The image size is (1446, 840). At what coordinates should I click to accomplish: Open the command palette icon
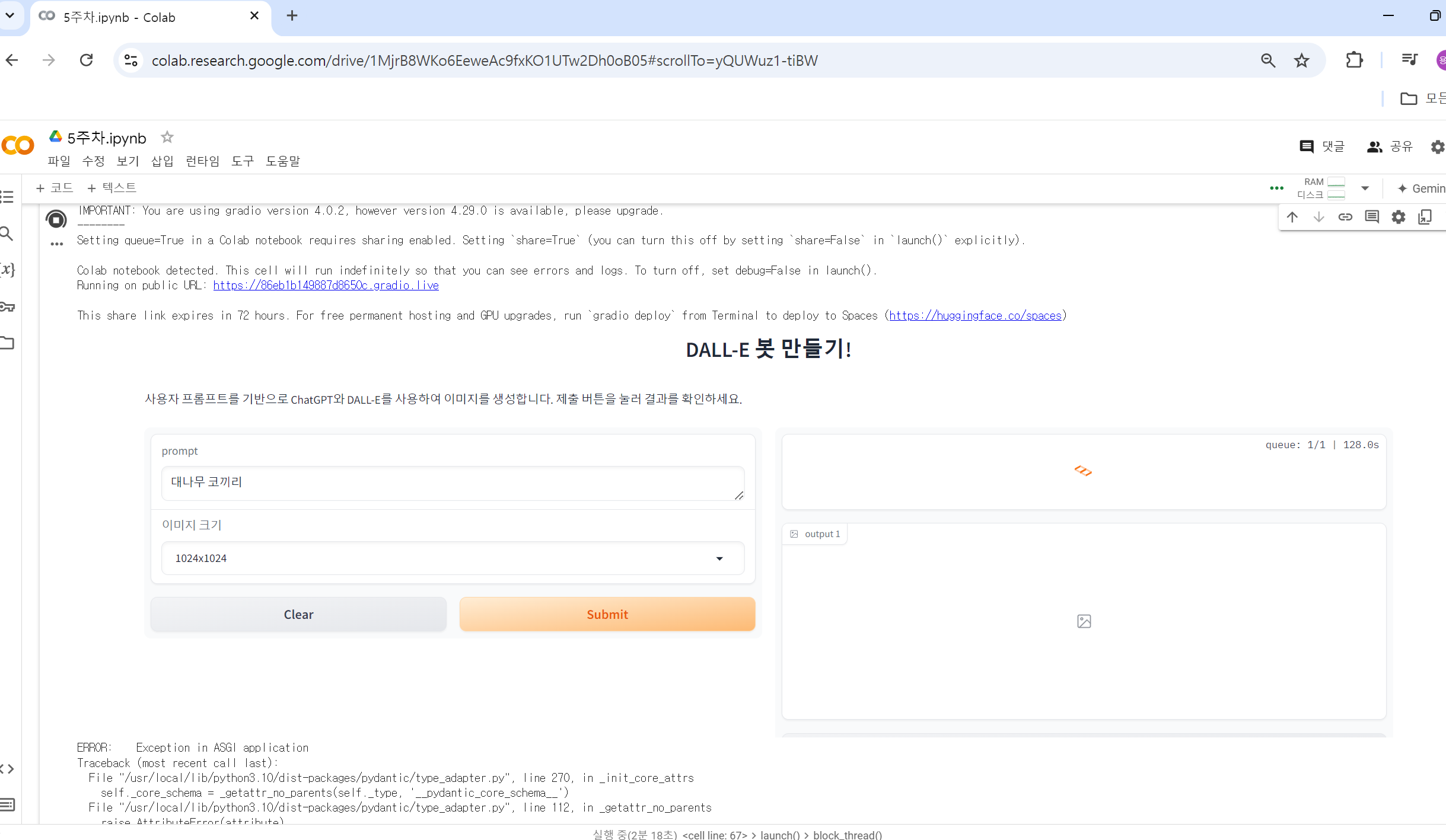click(x=7, y=804)
